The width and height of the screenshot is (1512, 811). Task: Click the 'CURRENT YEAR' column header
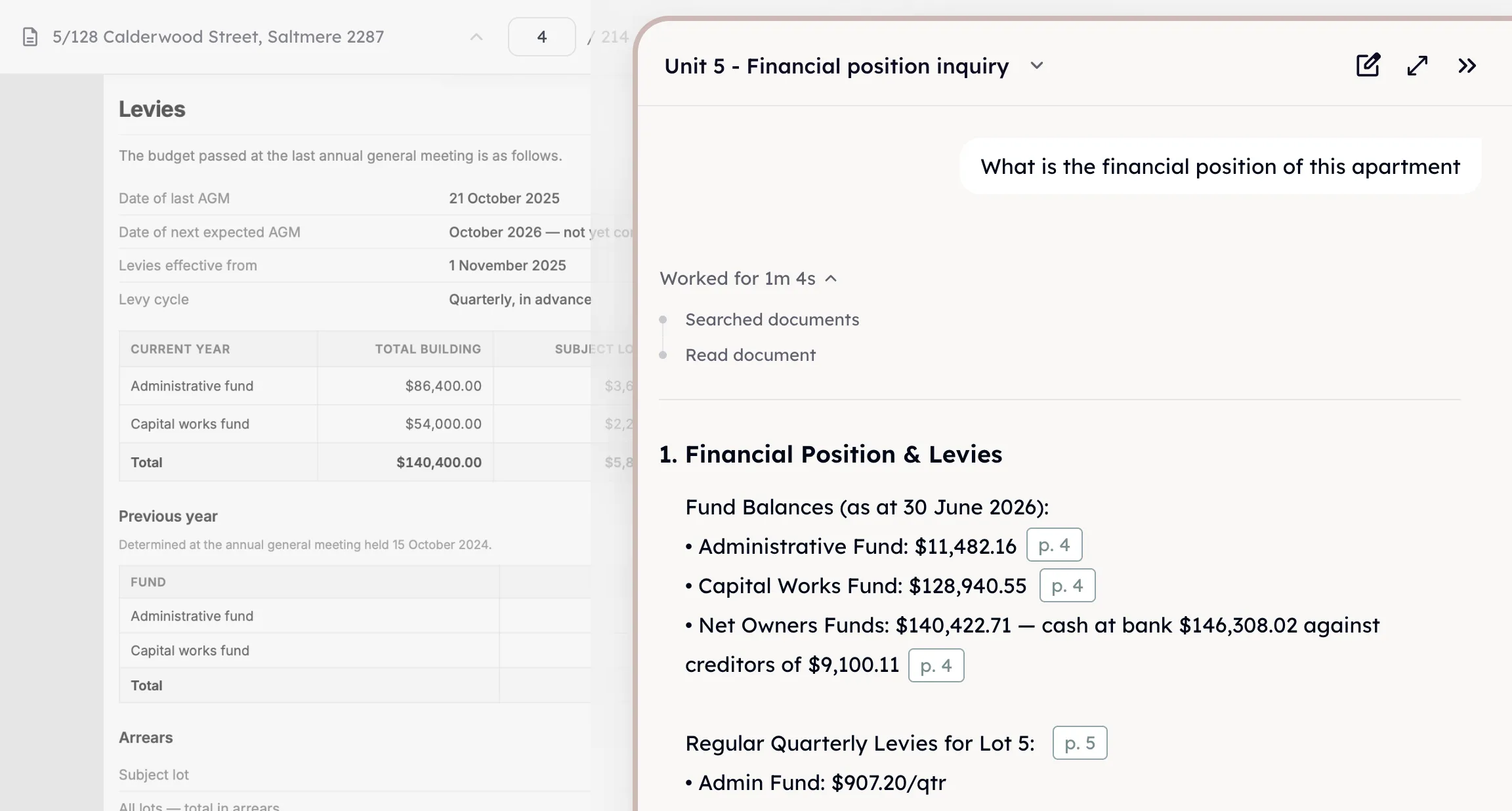pyautogui.click(x=180, y=349)
